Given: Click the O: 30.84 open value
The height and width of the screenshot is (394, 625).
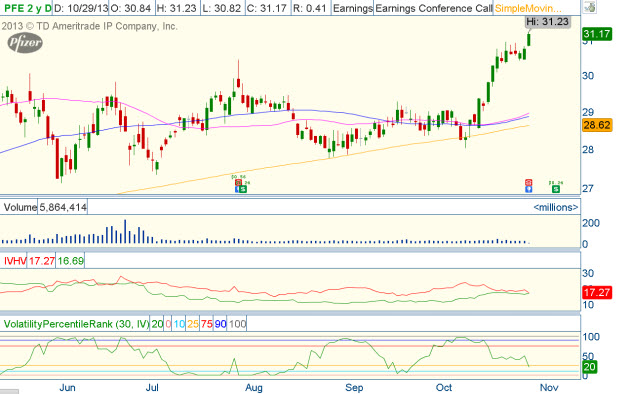Looking at the screenshot, I should [x=131, y=8].
